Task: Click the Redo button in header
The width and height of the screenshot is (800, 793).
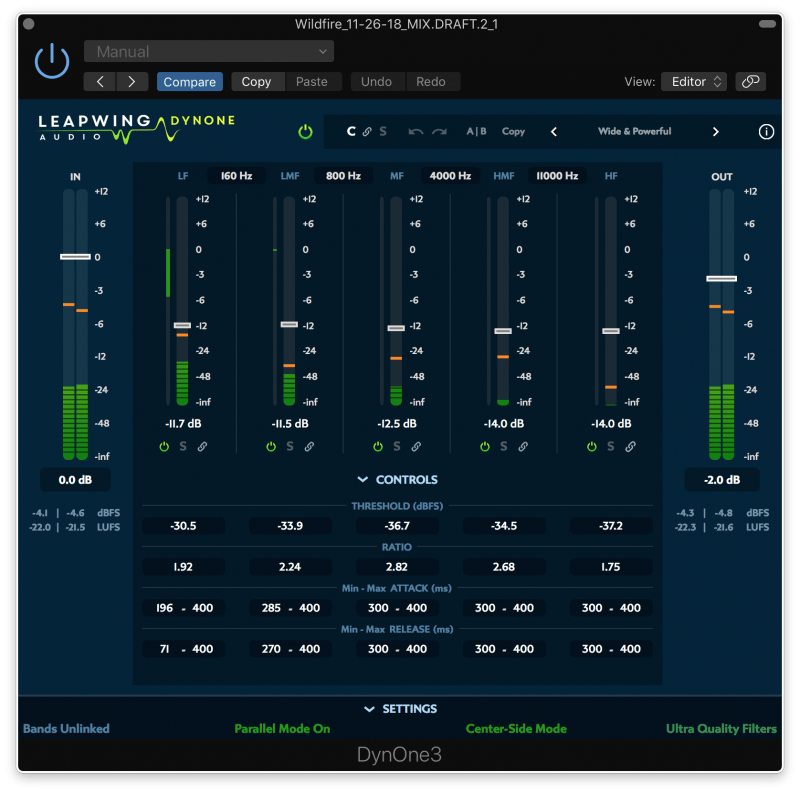Action: [431, 82]
